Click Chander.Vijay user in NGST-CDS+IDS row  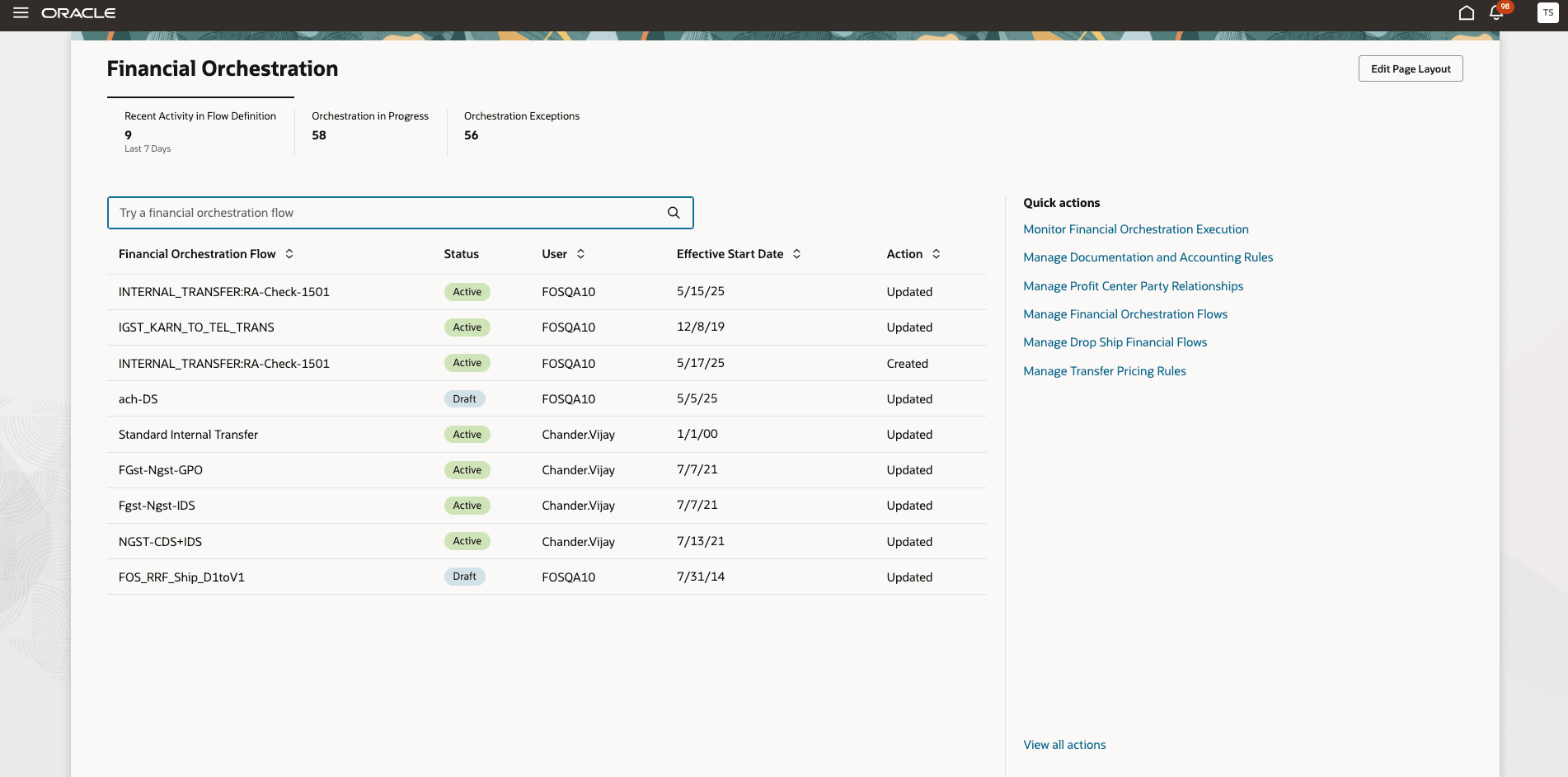point(578,542)
